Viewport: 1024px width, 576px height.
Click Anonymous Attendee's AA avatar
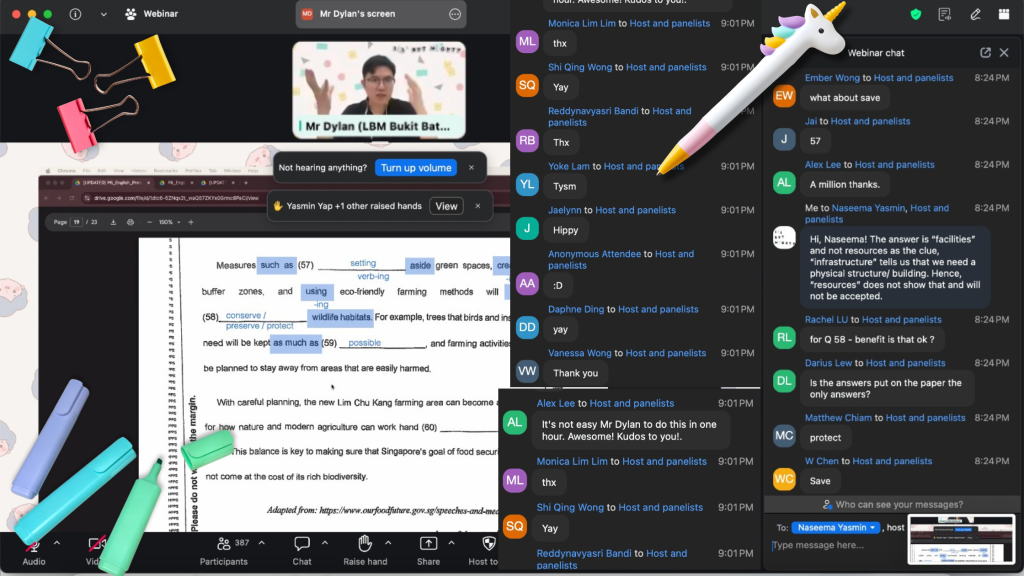[x=527, y=283]
